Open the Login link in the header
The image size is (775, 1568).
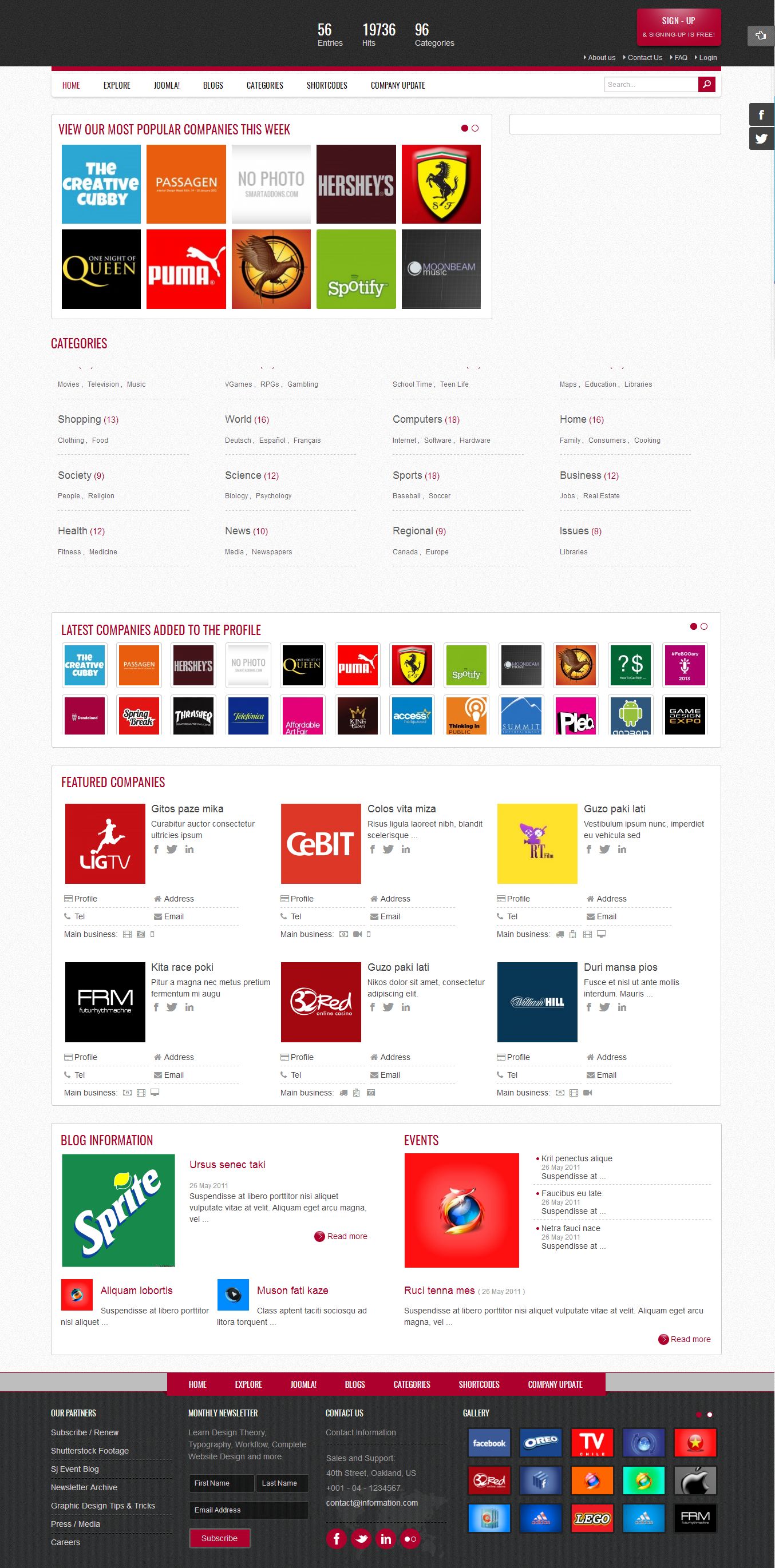[x=707, y=58]
